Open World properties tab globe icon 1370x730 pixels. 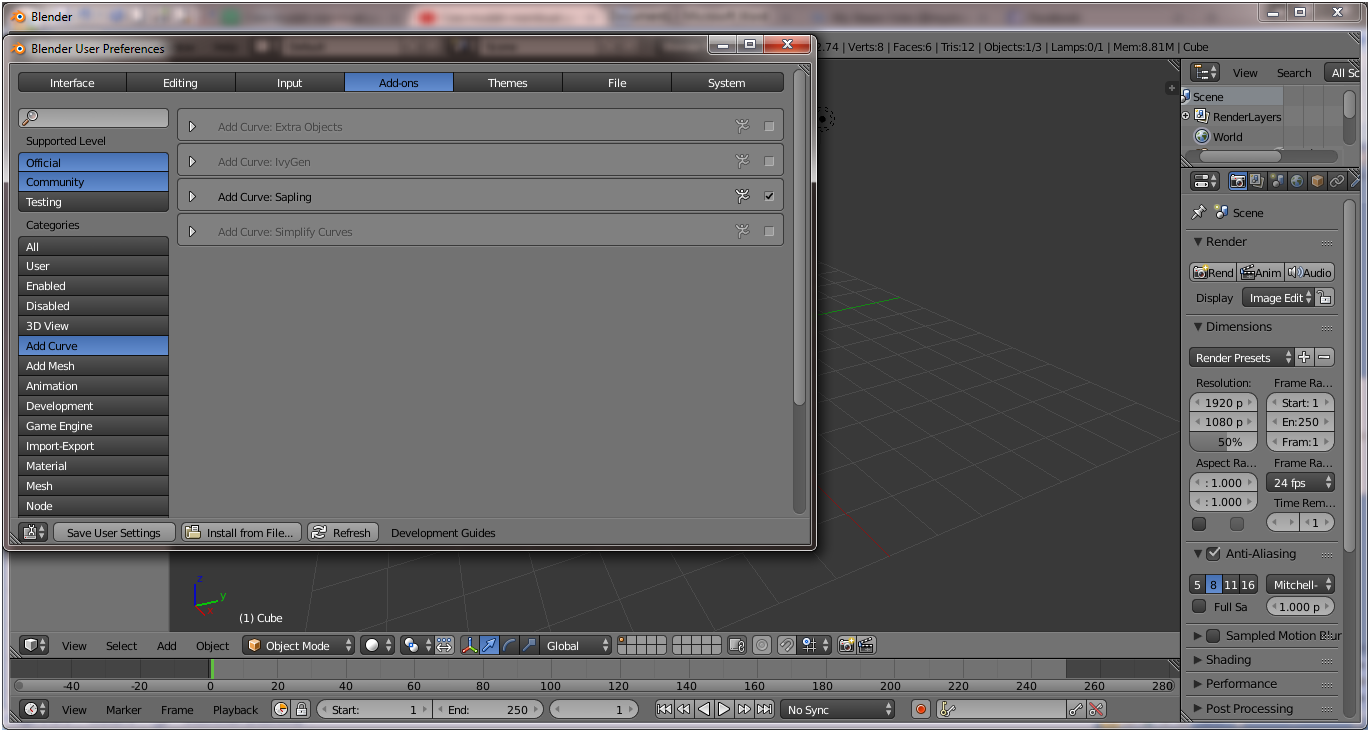click(x=1297, y=181)
